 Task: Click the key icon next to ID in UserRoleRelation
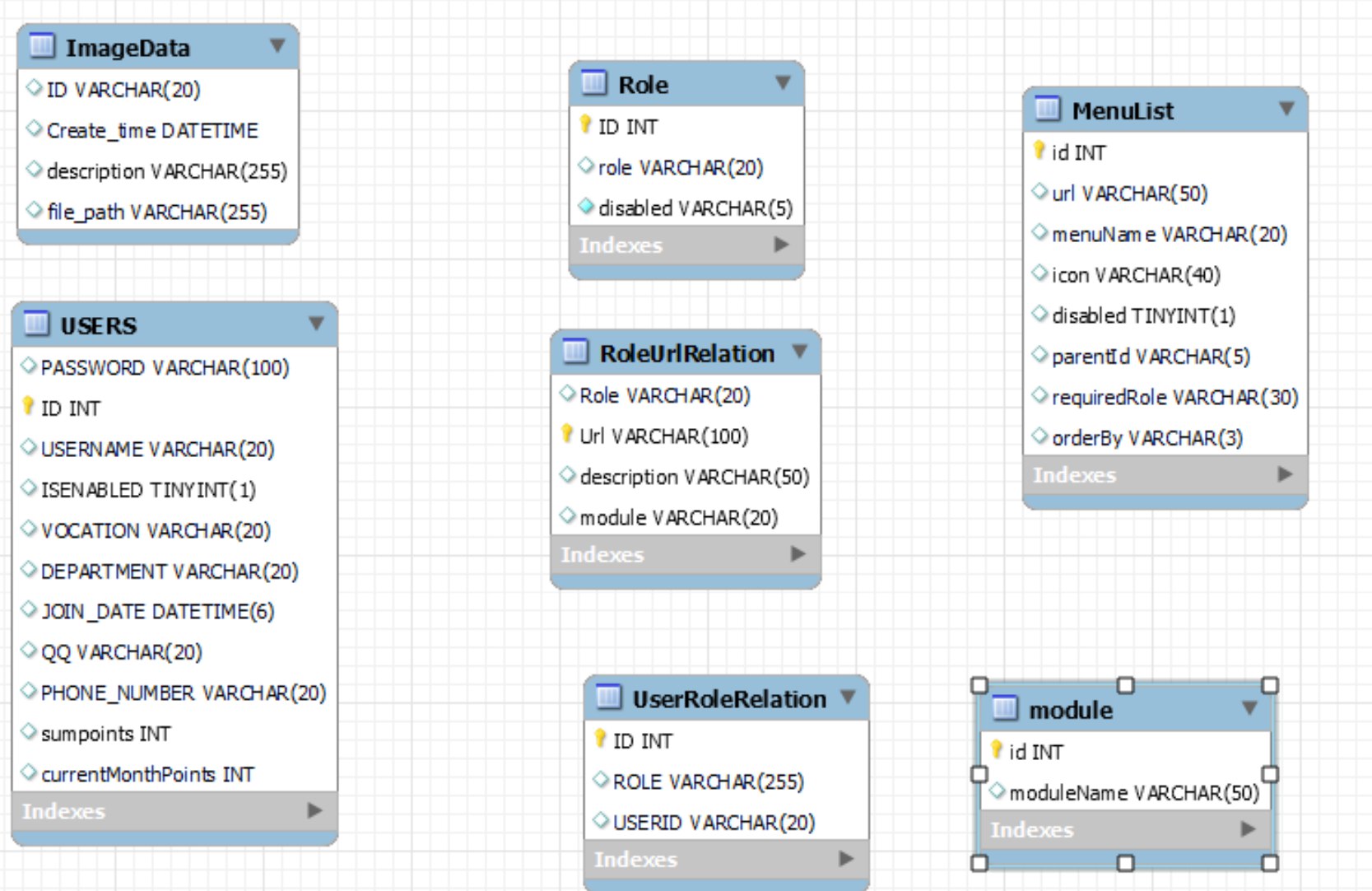pyautogui.click(x=602, y=739)
